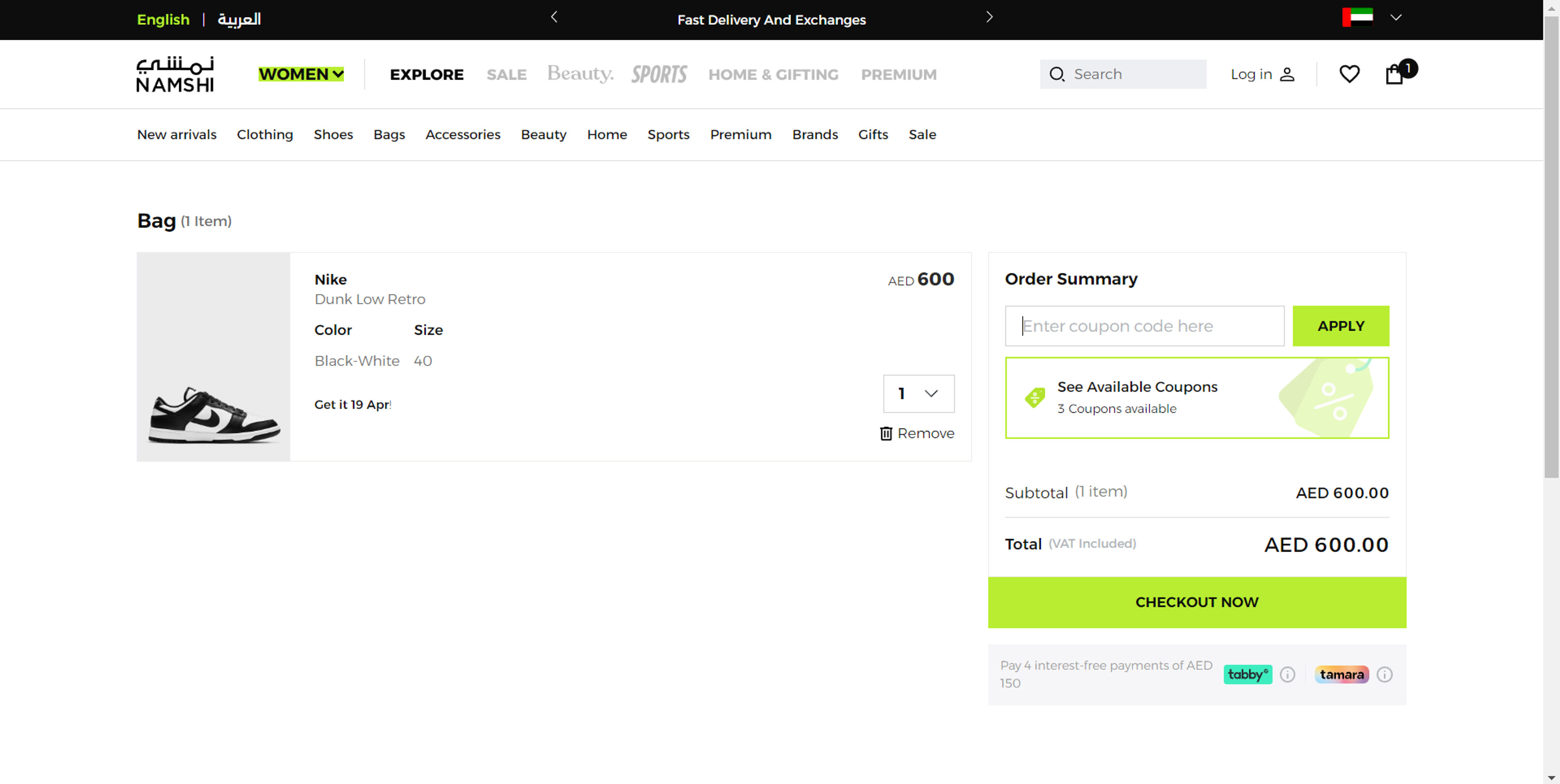Click the Namshi logo
This screenshot has width=1560, height=784.
click(x=175, y=74)
